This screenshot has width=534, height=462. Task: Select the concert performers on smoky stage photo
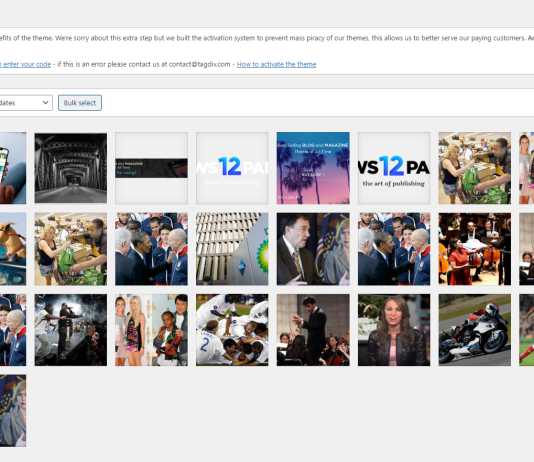tap(70, 330)
